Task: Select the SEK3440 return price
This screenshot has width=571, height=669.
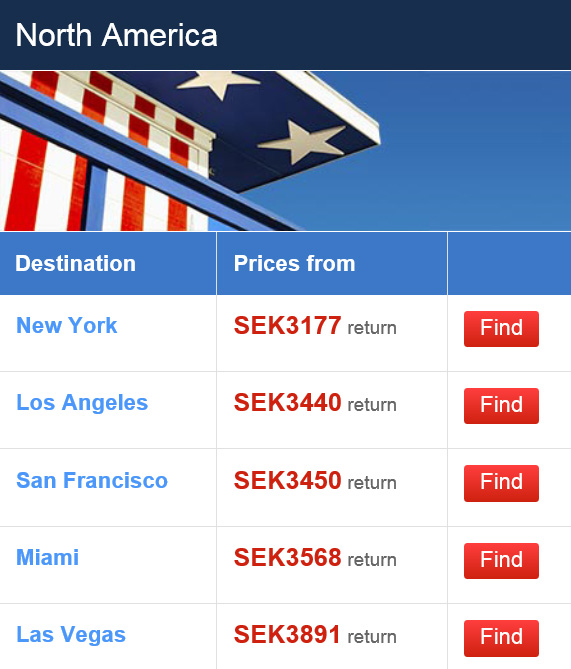Action: [x=315, y=403]
